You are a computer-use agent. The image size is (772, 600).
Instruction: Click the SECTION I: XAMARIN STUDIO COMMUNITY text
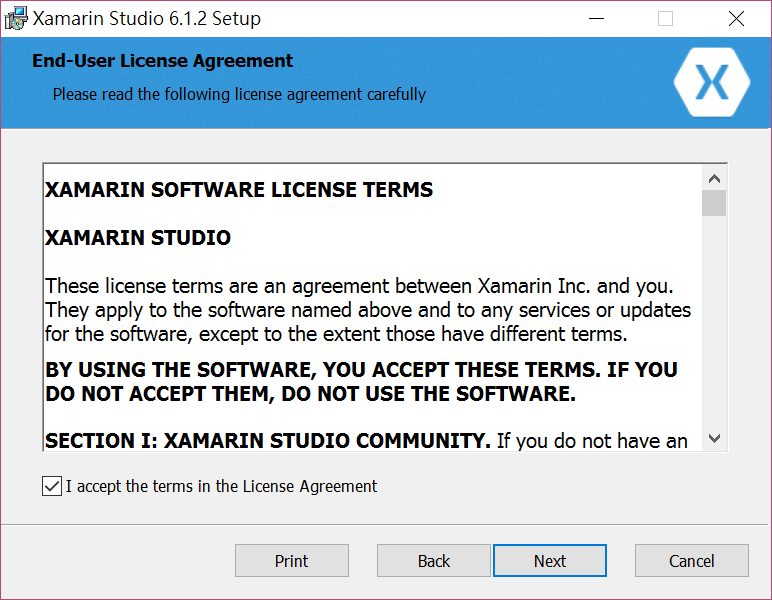268,441
